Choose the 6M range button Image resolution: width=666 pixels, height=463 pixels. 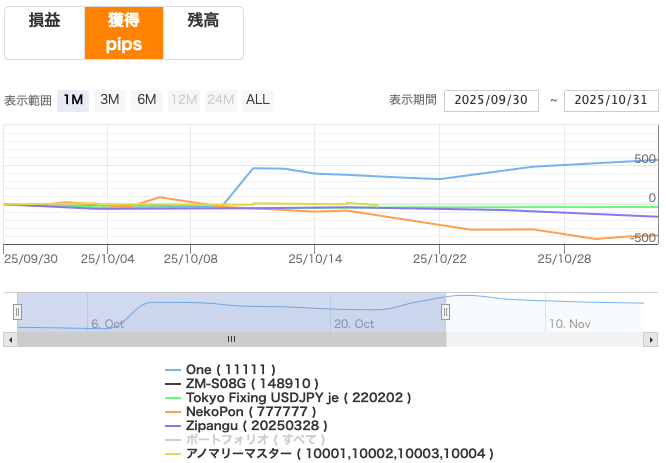[147, 100]
